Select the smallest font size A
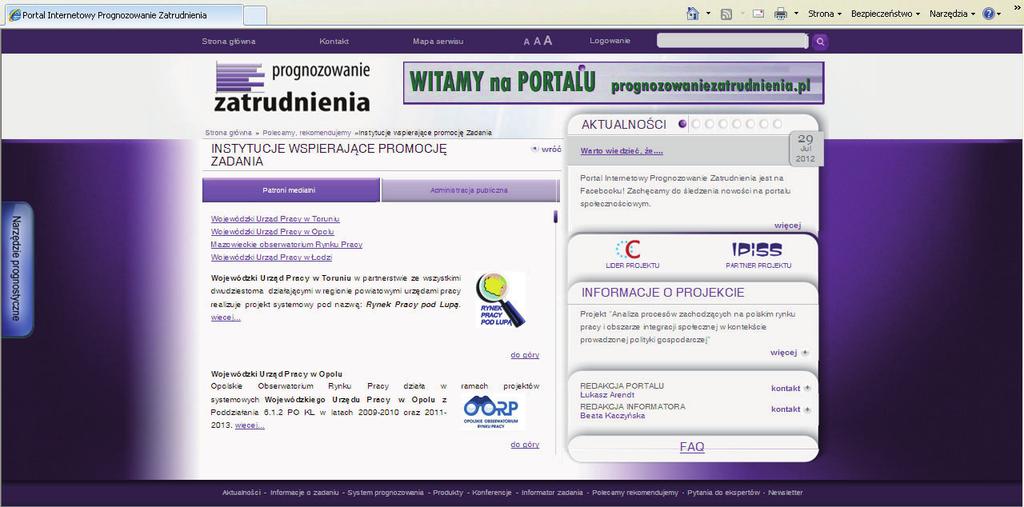Screen dimensions: 1024x507 pos(526,42)
